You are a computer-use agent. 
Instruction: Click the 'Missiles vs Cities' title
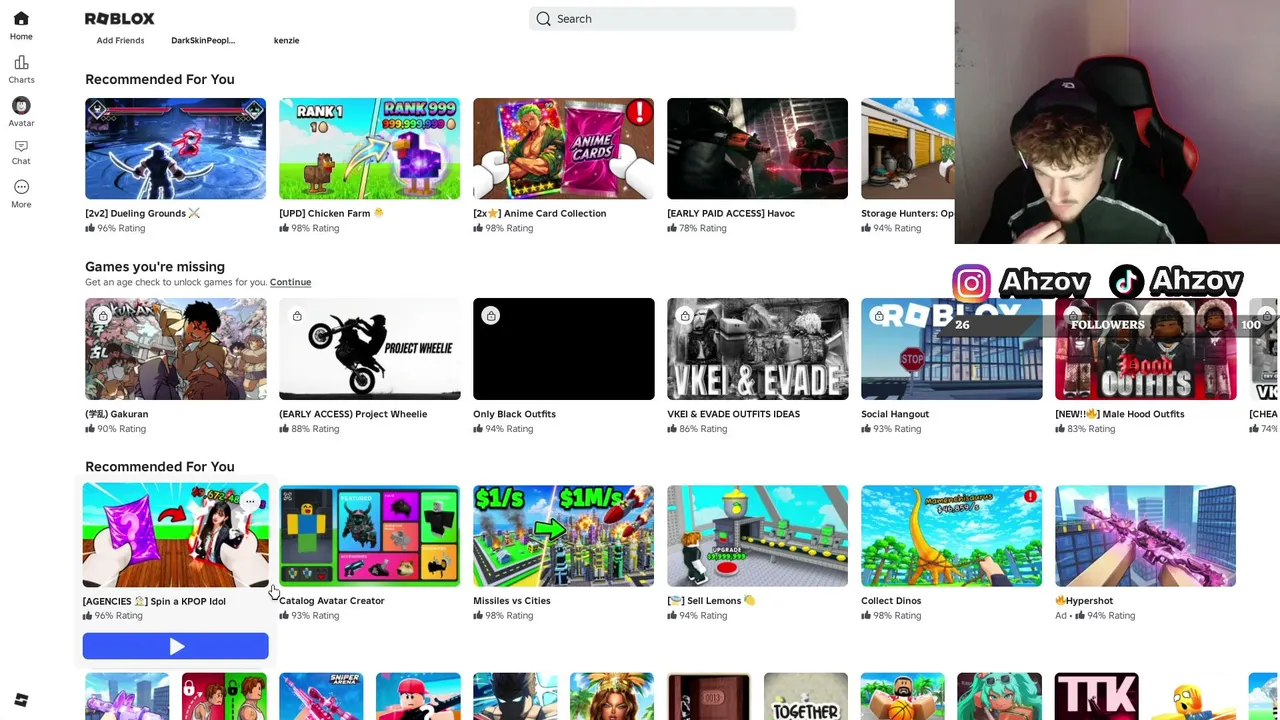512,601
